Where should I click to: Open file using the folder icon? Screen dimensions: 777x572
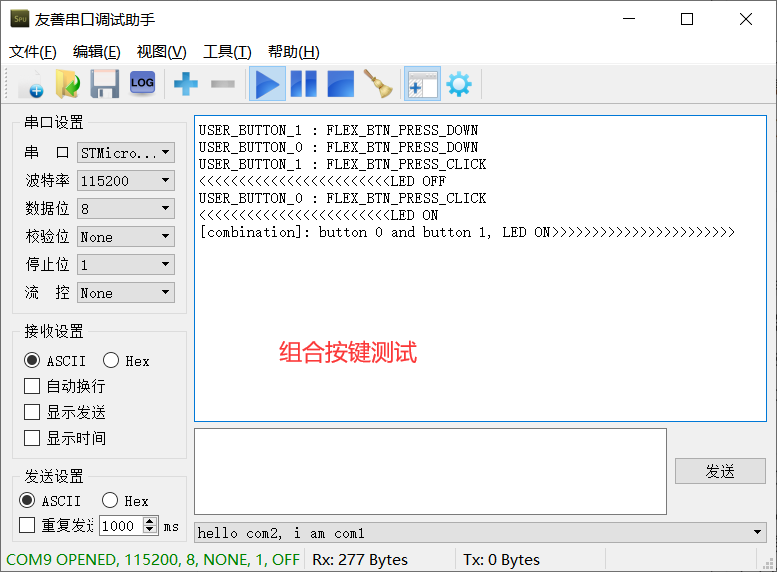click(x=68, y=84)
